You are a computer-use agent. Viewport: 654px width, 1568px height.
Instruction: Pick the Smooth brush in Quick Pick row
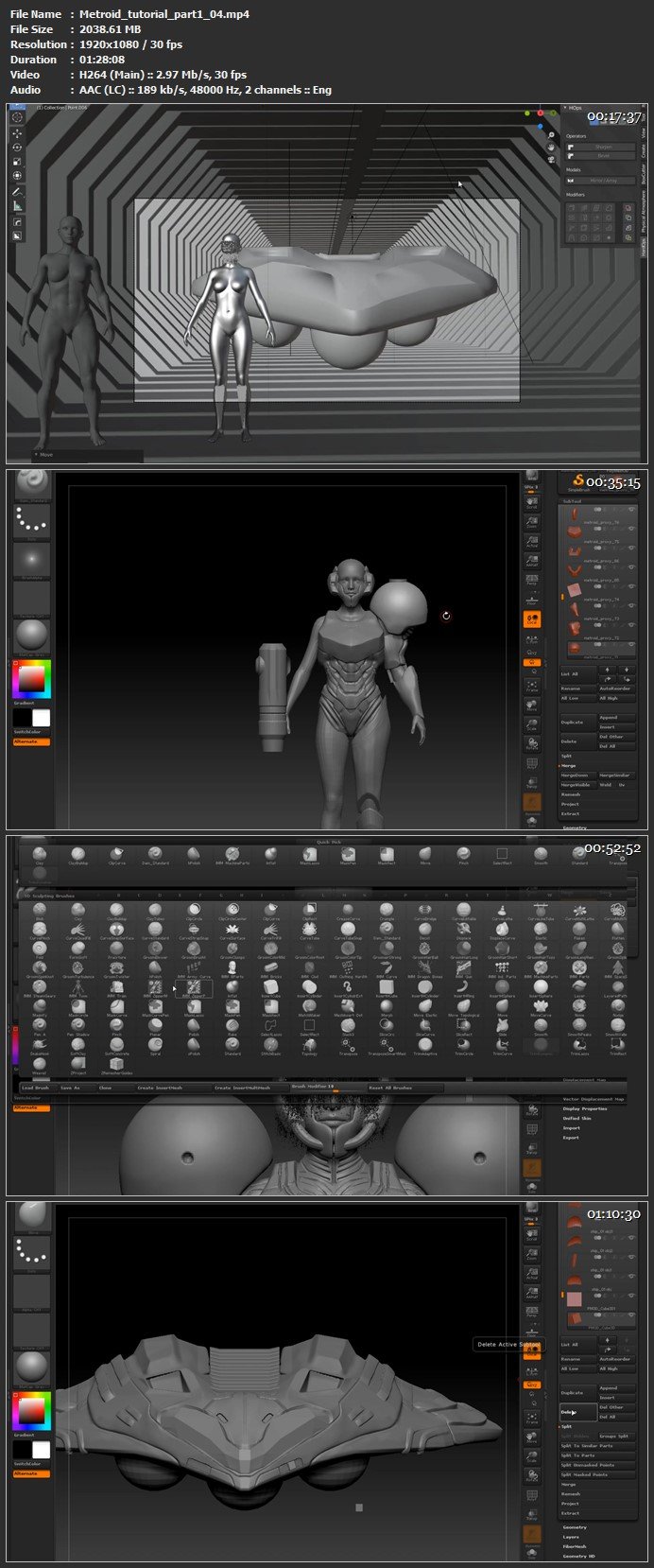[541, 855]
